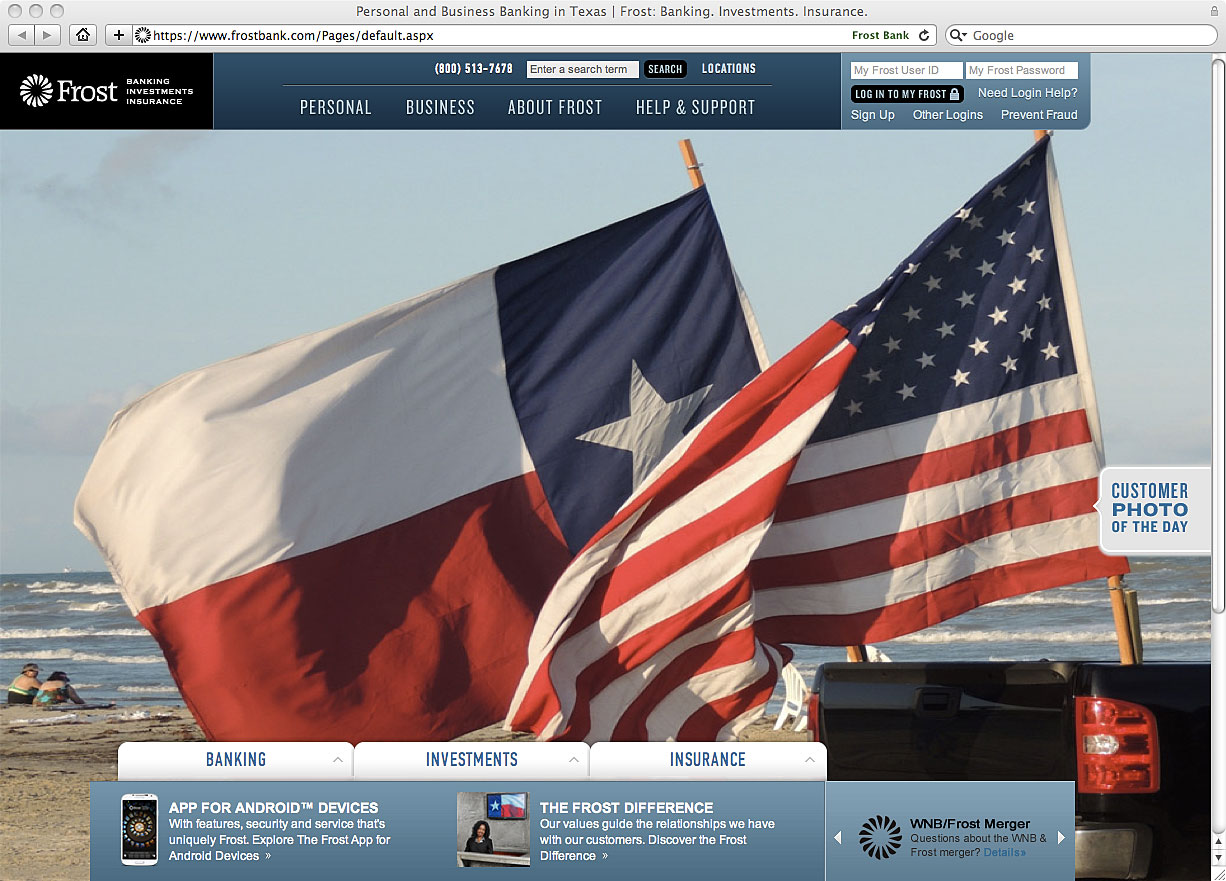The image size is (1226, 881).
Task: Click the Prevent Fraud link
Action: (x=1039, y=115)
